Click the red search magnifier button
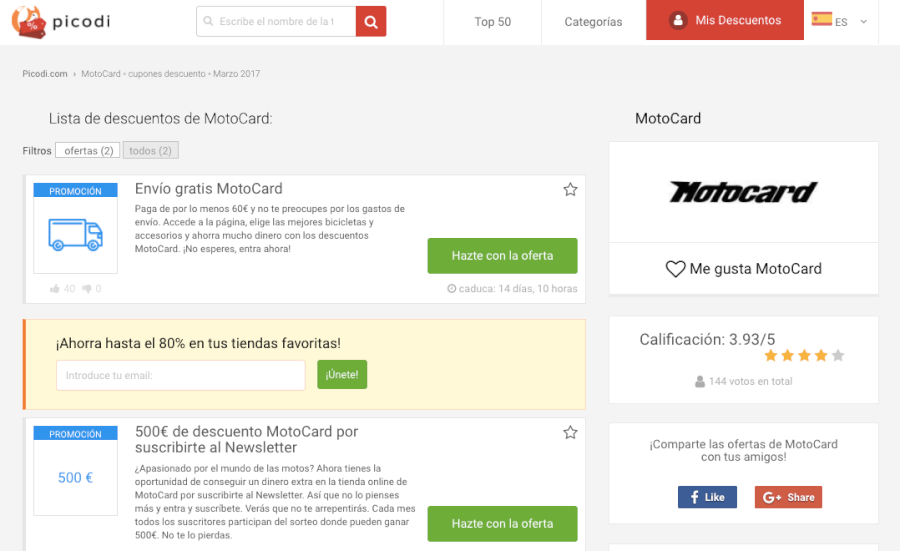900x551 pixels. pos(371,21)
